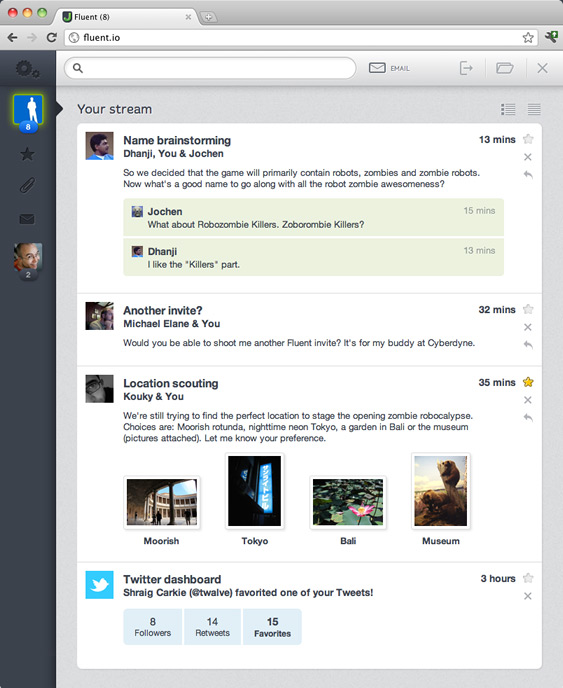Dismiss the Twitter dashboard item
This screenshot has height=688, width=563.
[528, 596]
